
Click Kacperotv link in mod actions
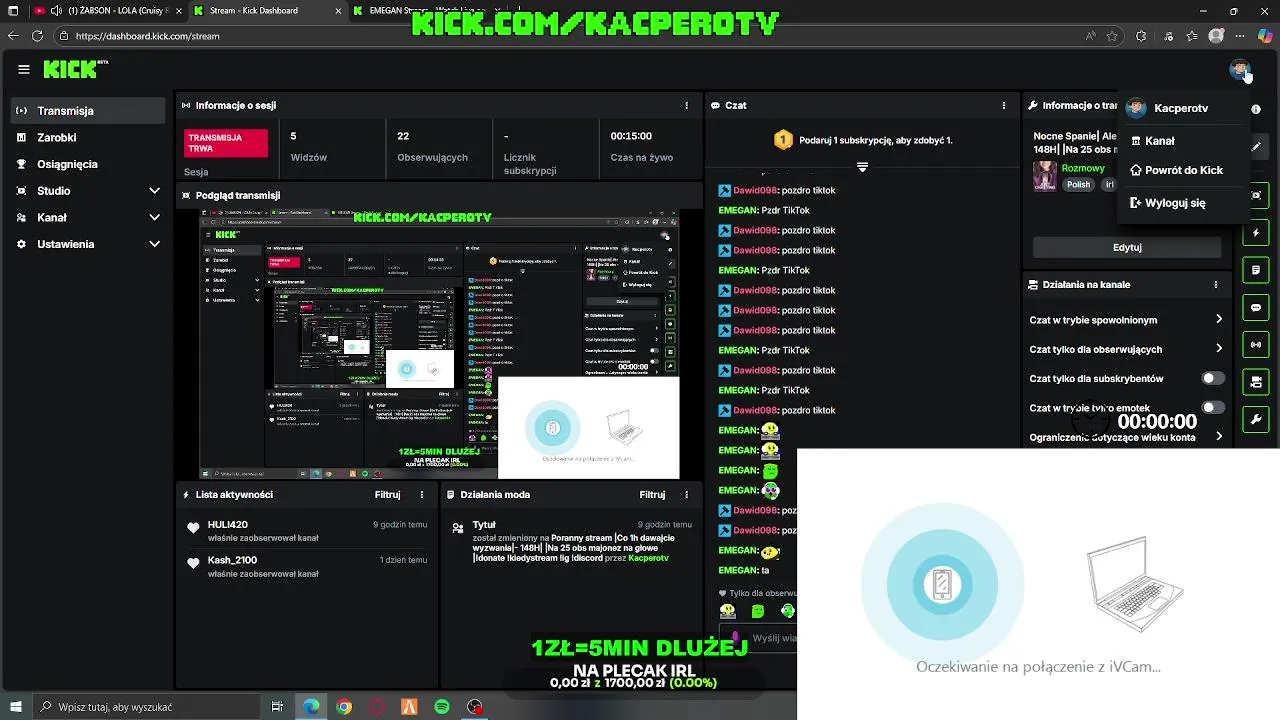coord(648,558)
